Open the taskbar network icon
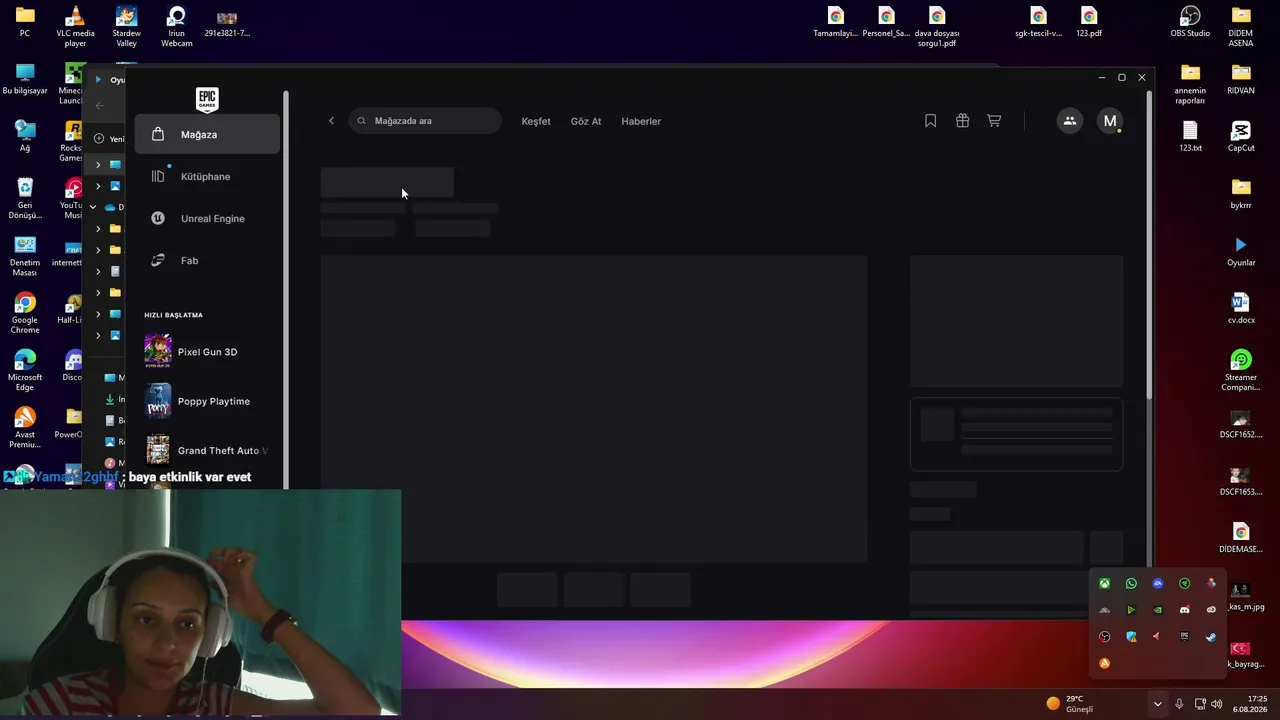The image size is (1280, 720). click(1200, 704)
